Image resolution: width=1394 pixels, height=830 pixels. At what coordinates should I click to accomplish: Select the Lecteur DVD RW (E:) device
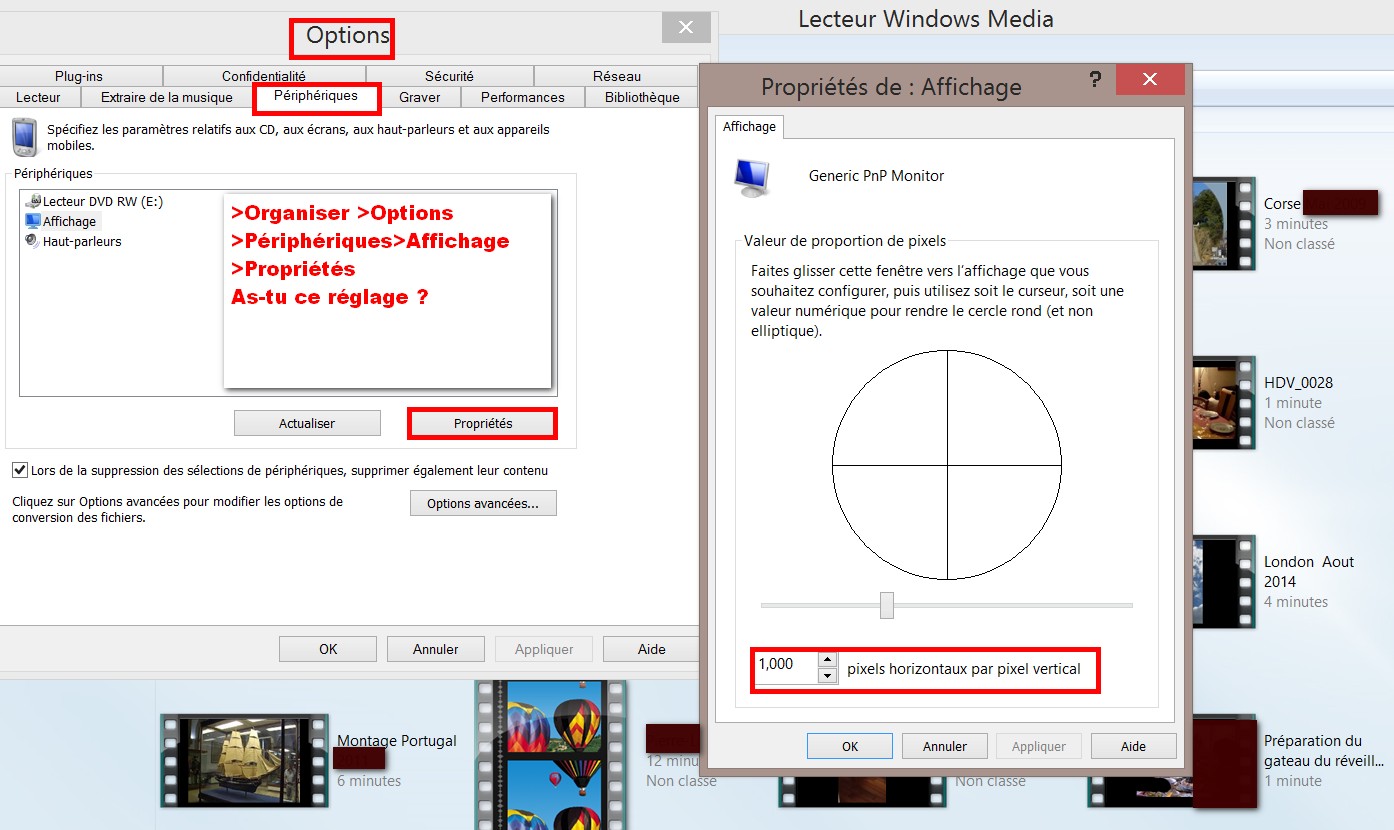94,201
